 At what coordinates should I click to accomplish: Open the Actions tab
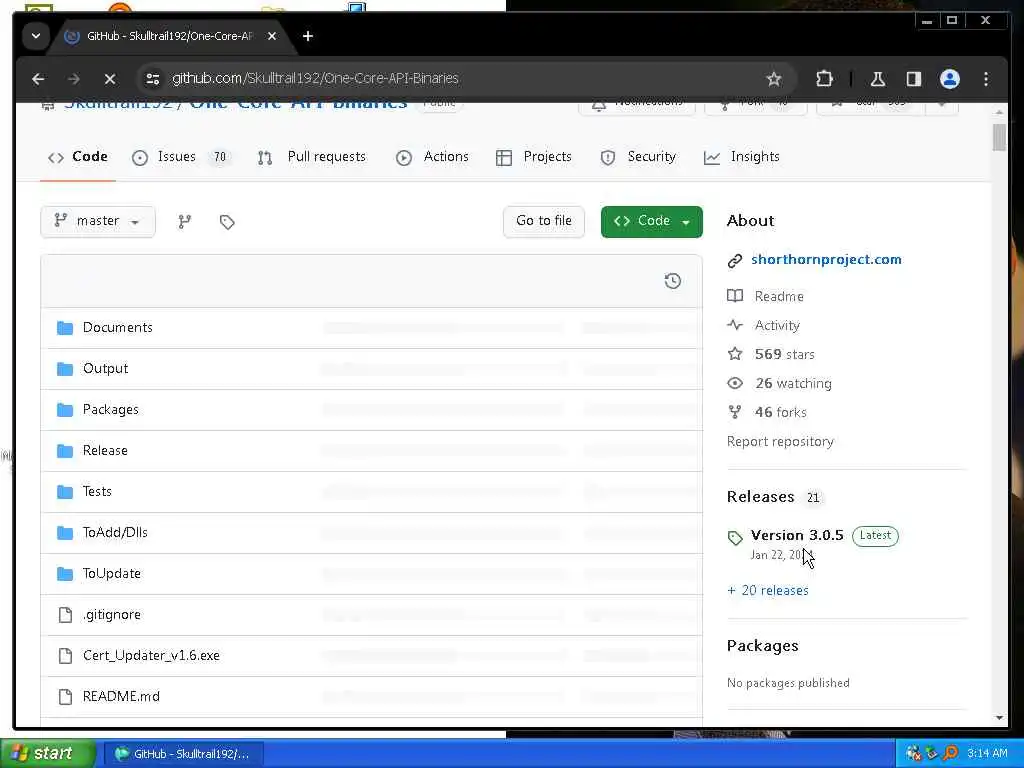pos(432,157)
